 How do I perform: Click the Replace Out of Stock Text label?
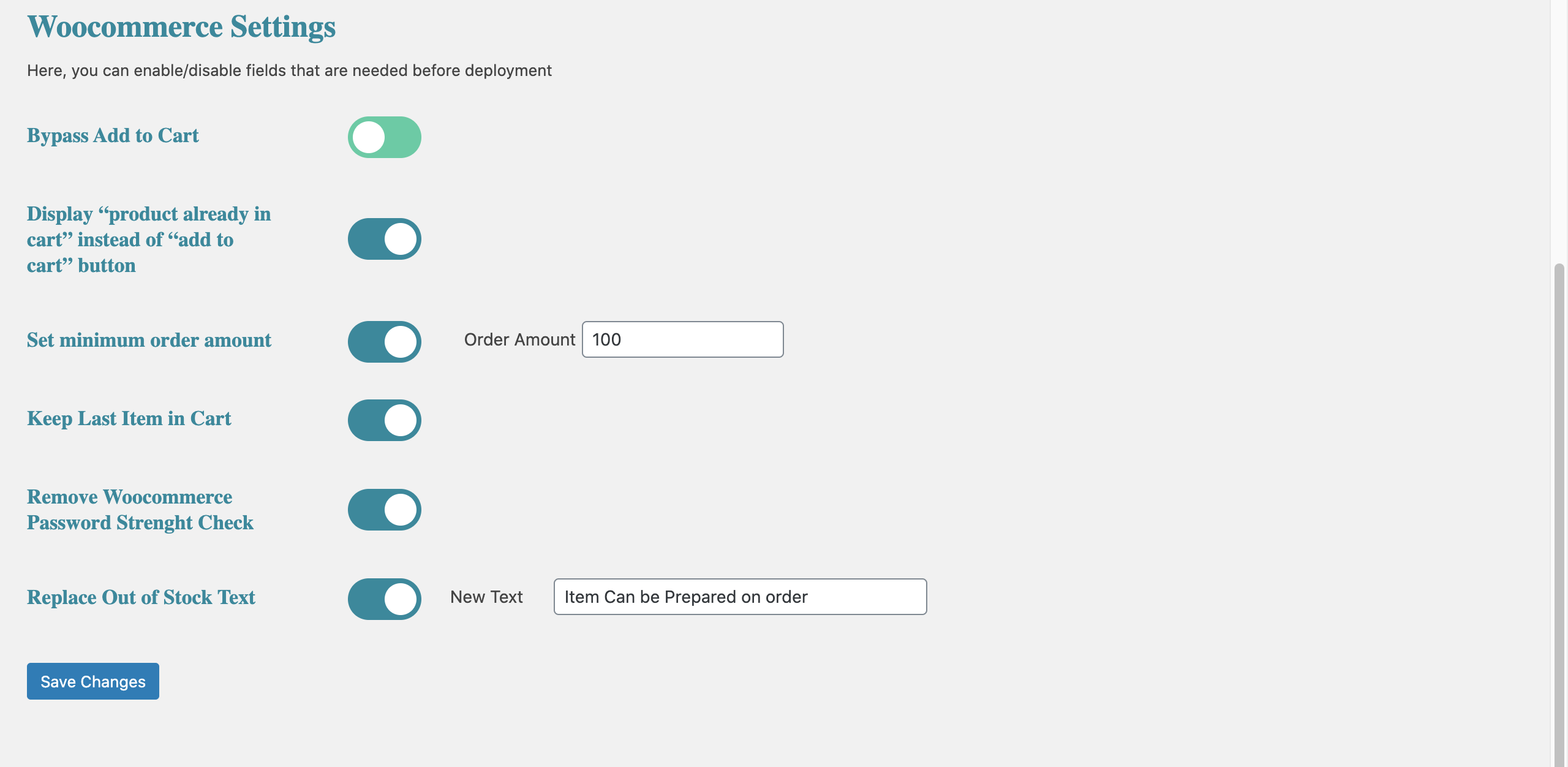[141, 597]
